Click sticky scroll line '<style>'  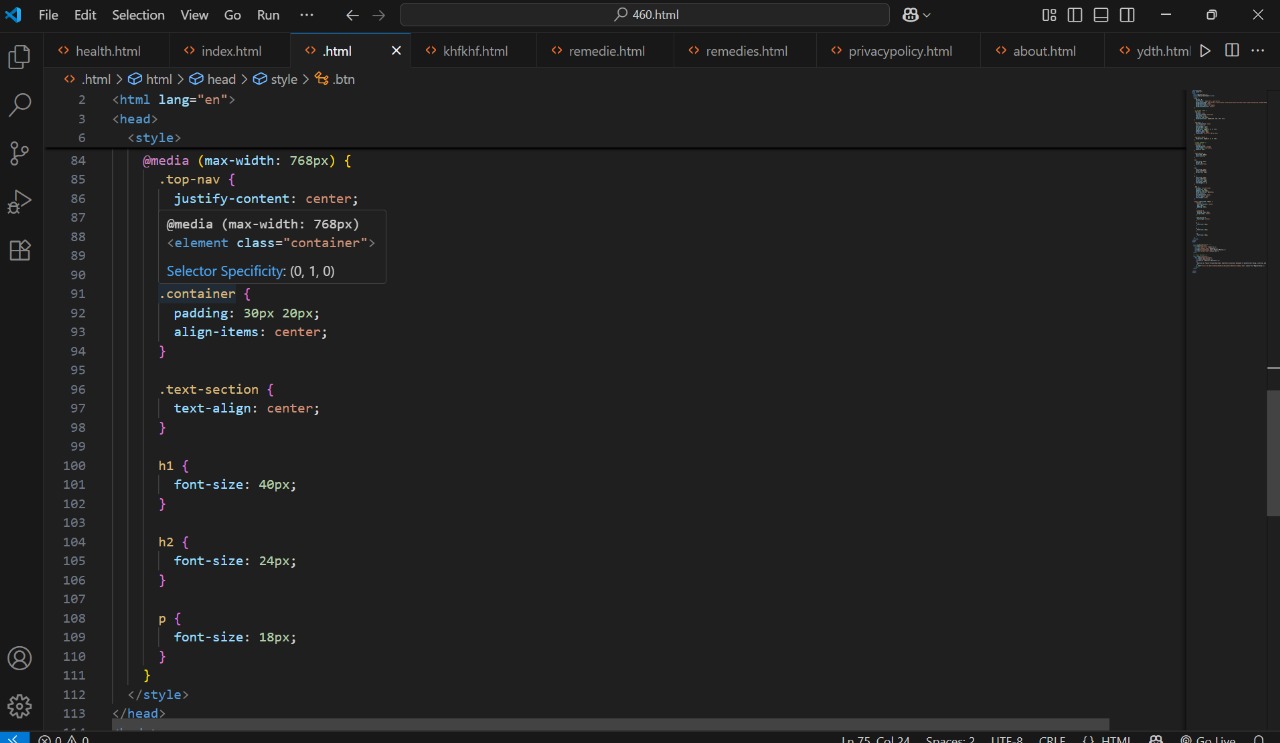click(154, 137)
